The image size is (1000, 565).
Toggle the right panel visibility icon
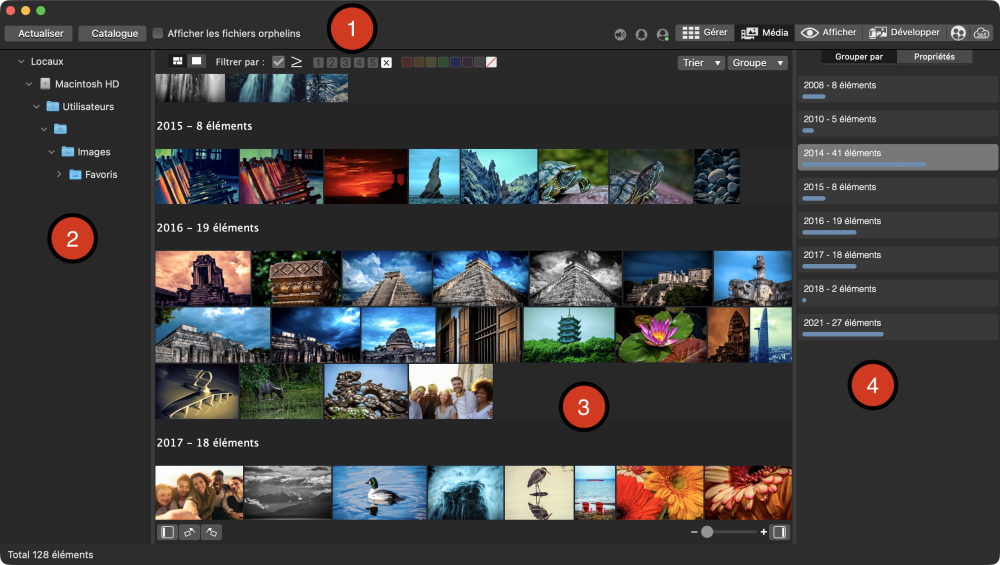pos(779,532)
